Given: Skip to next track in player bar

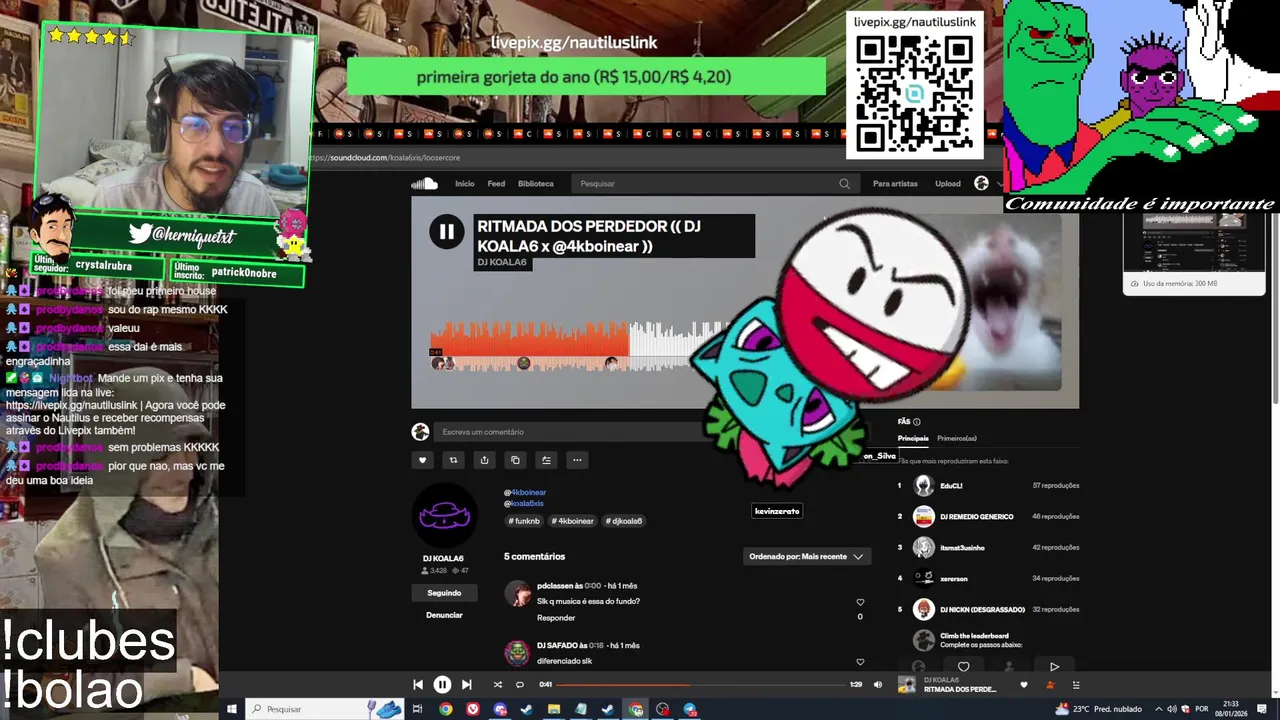Looking at the screenshot, I should (x=466, y=685).
